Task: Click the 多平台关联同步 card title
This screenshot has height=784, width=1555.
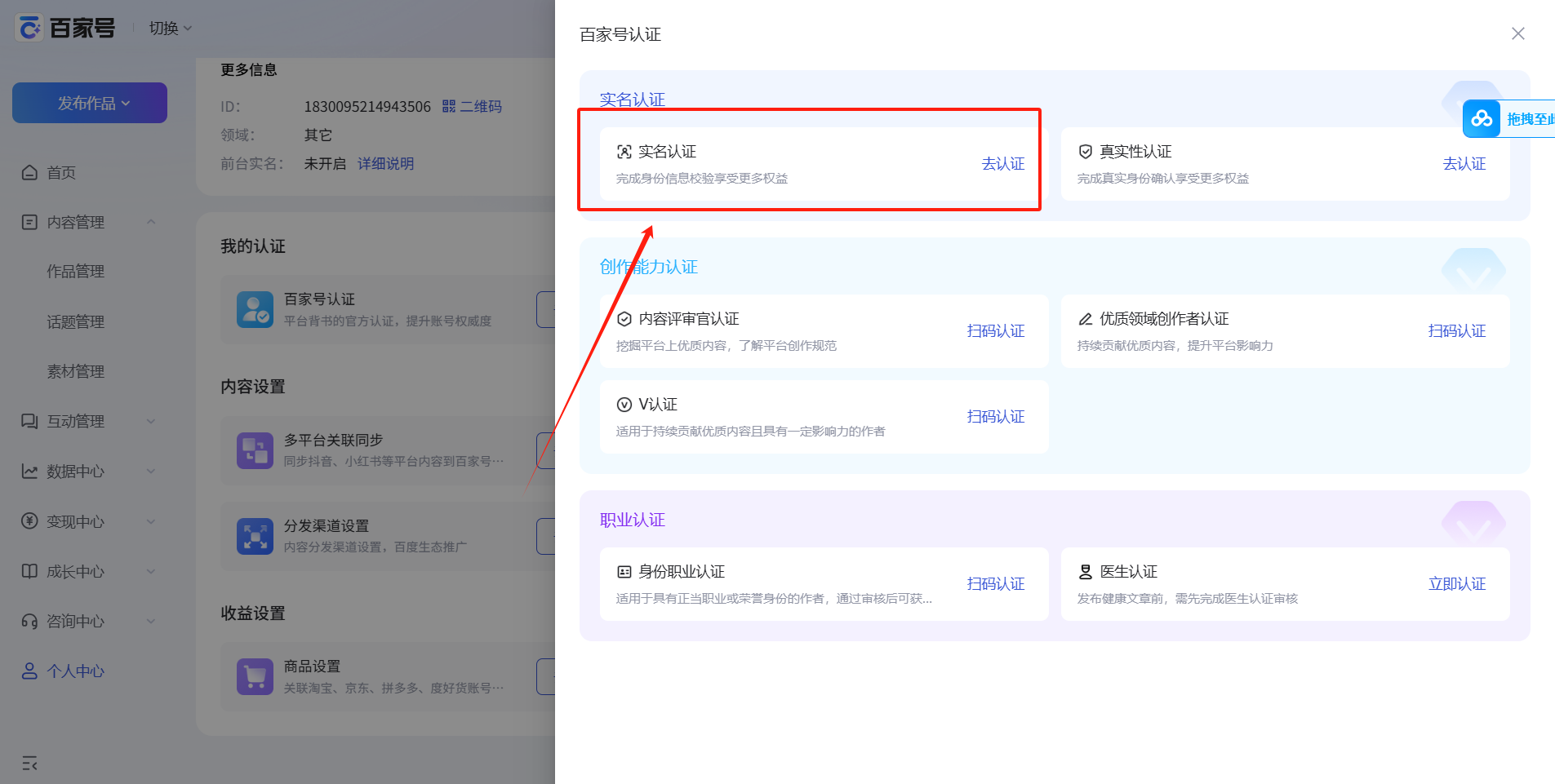Action: (333, 440)
